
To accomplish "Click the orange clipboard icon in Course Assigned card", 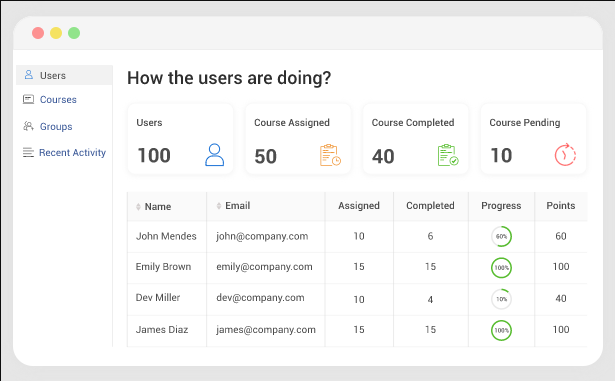I will (x=330, y=155).
